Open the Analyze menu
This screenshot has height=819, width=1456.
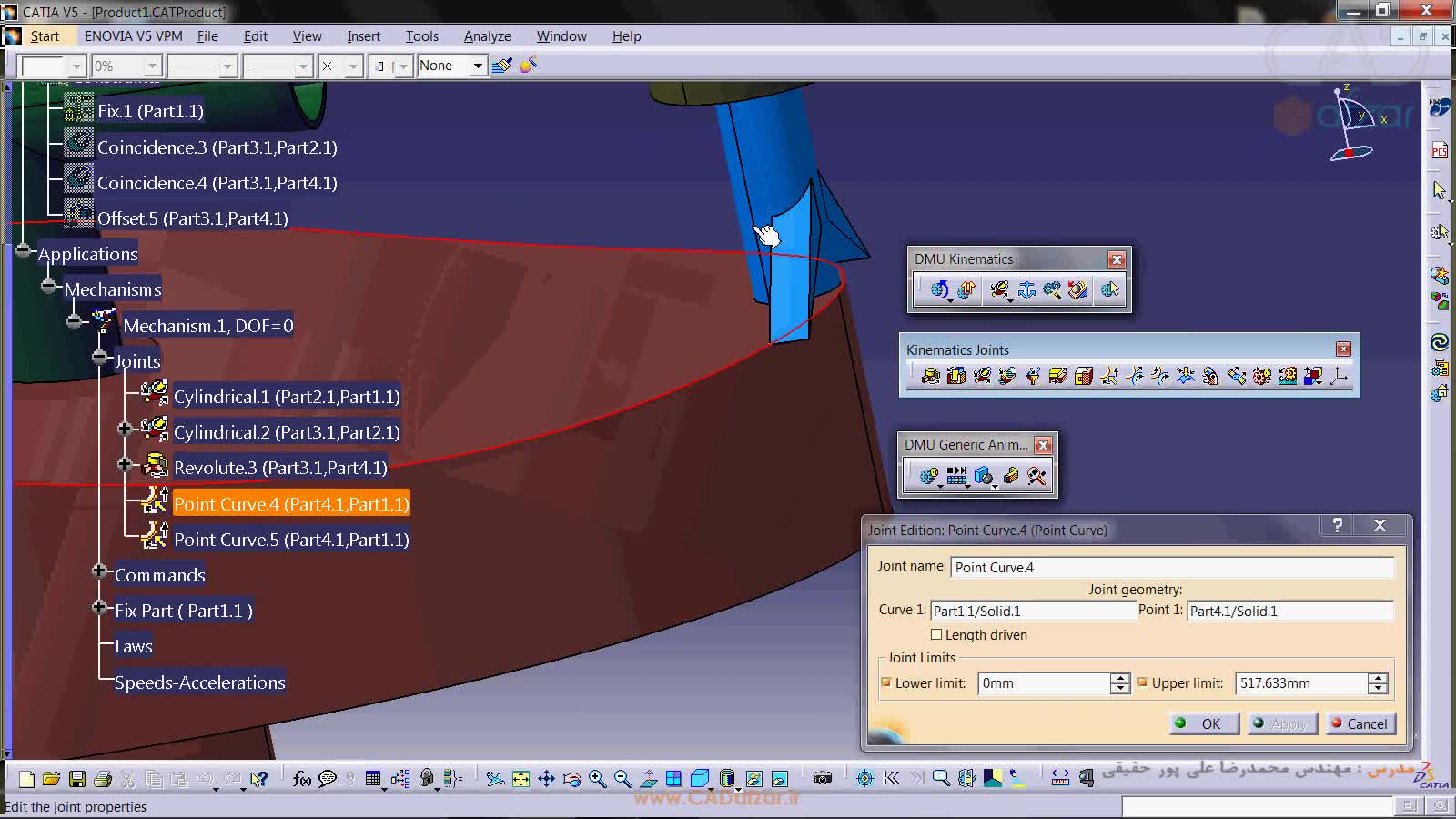pyautogui.click(x=487, y=36)
